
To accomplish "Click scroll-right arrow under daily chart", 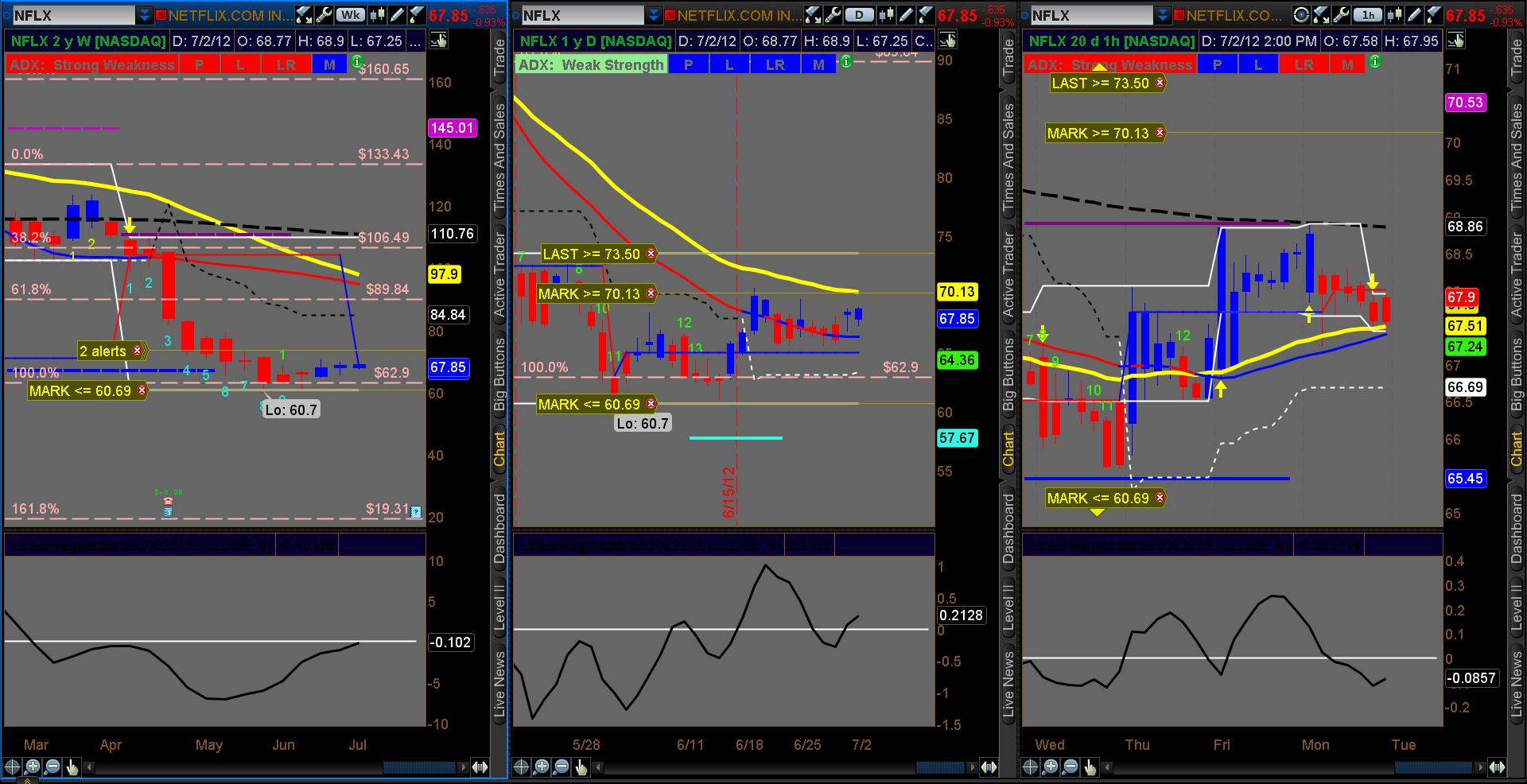I will coord(973,767).
